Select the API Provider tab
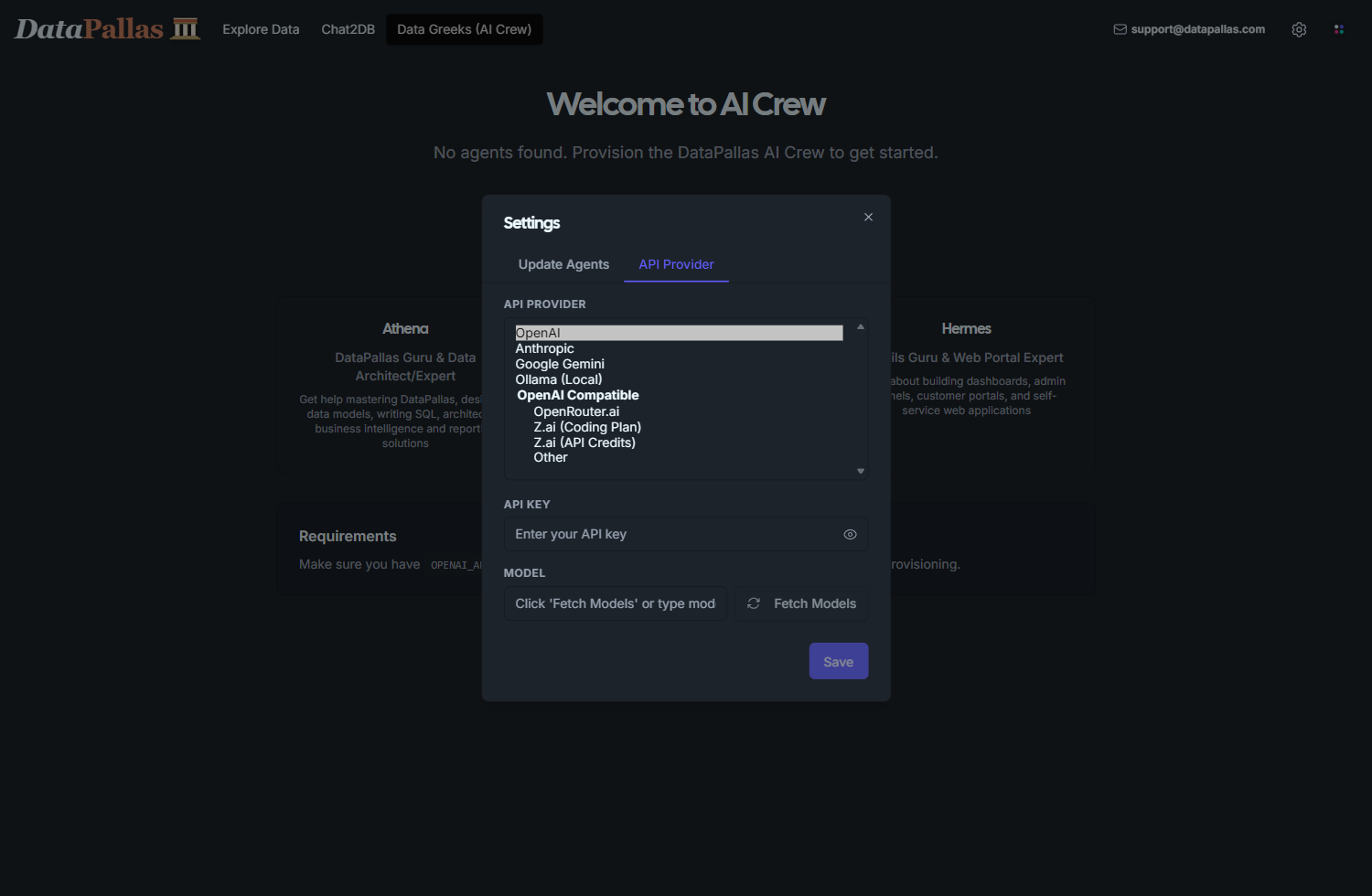1372x896 pixels. tap(676, 264)
